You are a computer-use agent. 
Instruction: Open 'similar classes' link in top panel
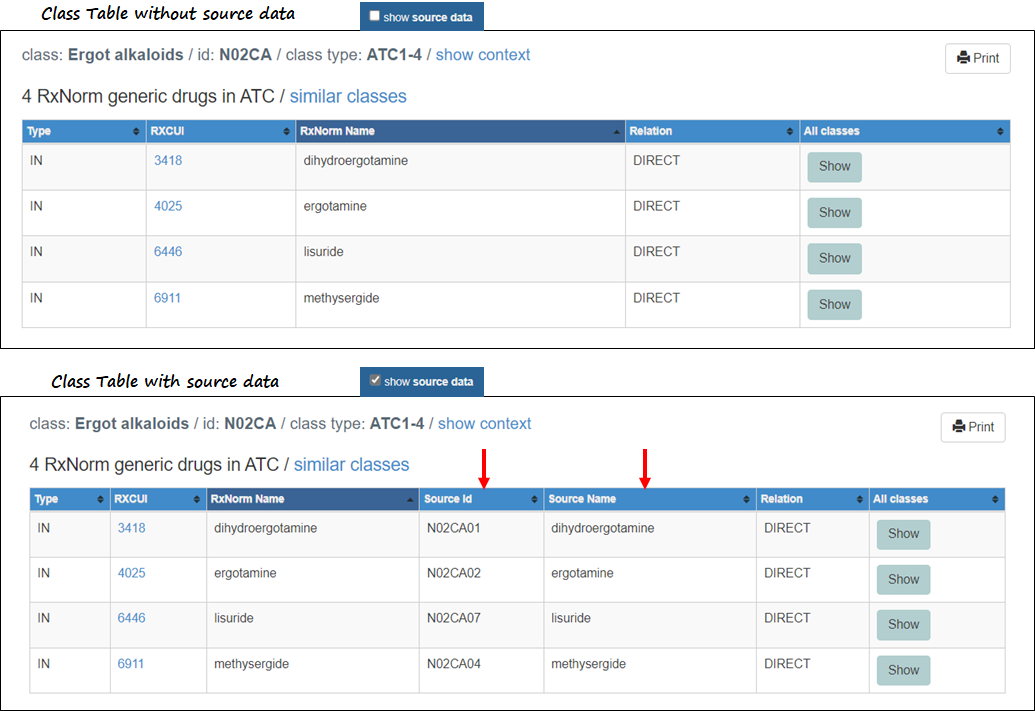348,96
